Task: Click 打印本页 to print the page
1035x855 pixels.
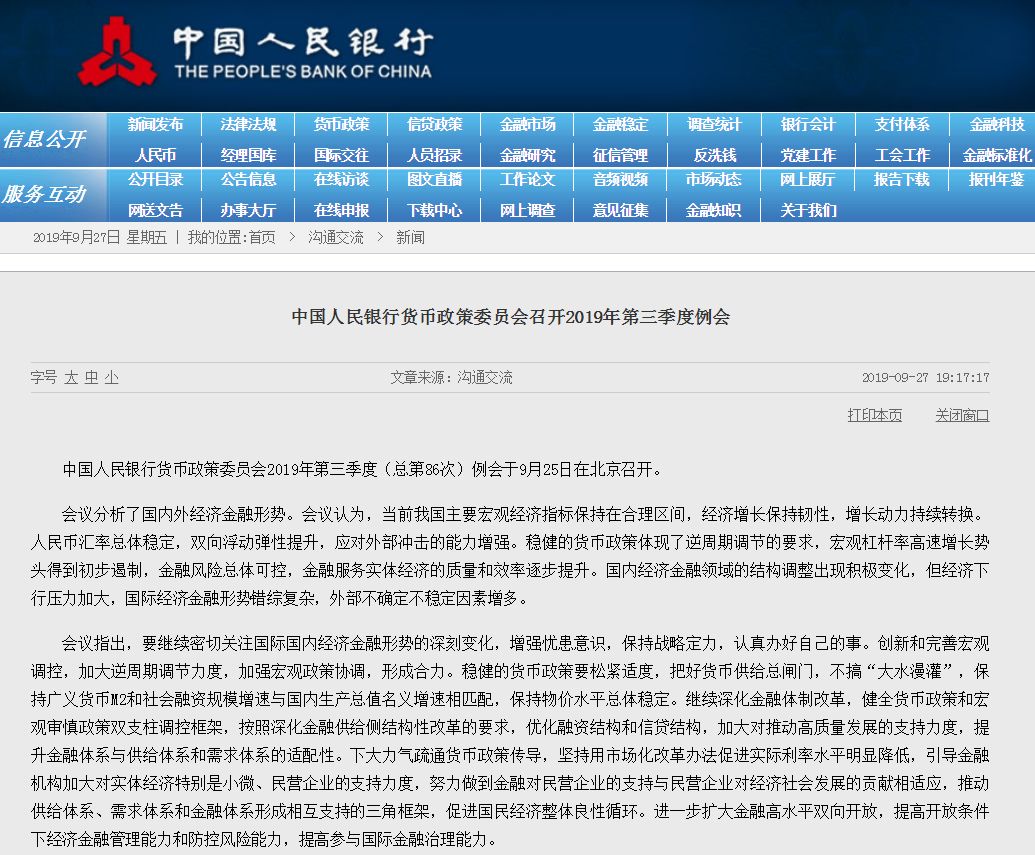Action: pos(874,415)
